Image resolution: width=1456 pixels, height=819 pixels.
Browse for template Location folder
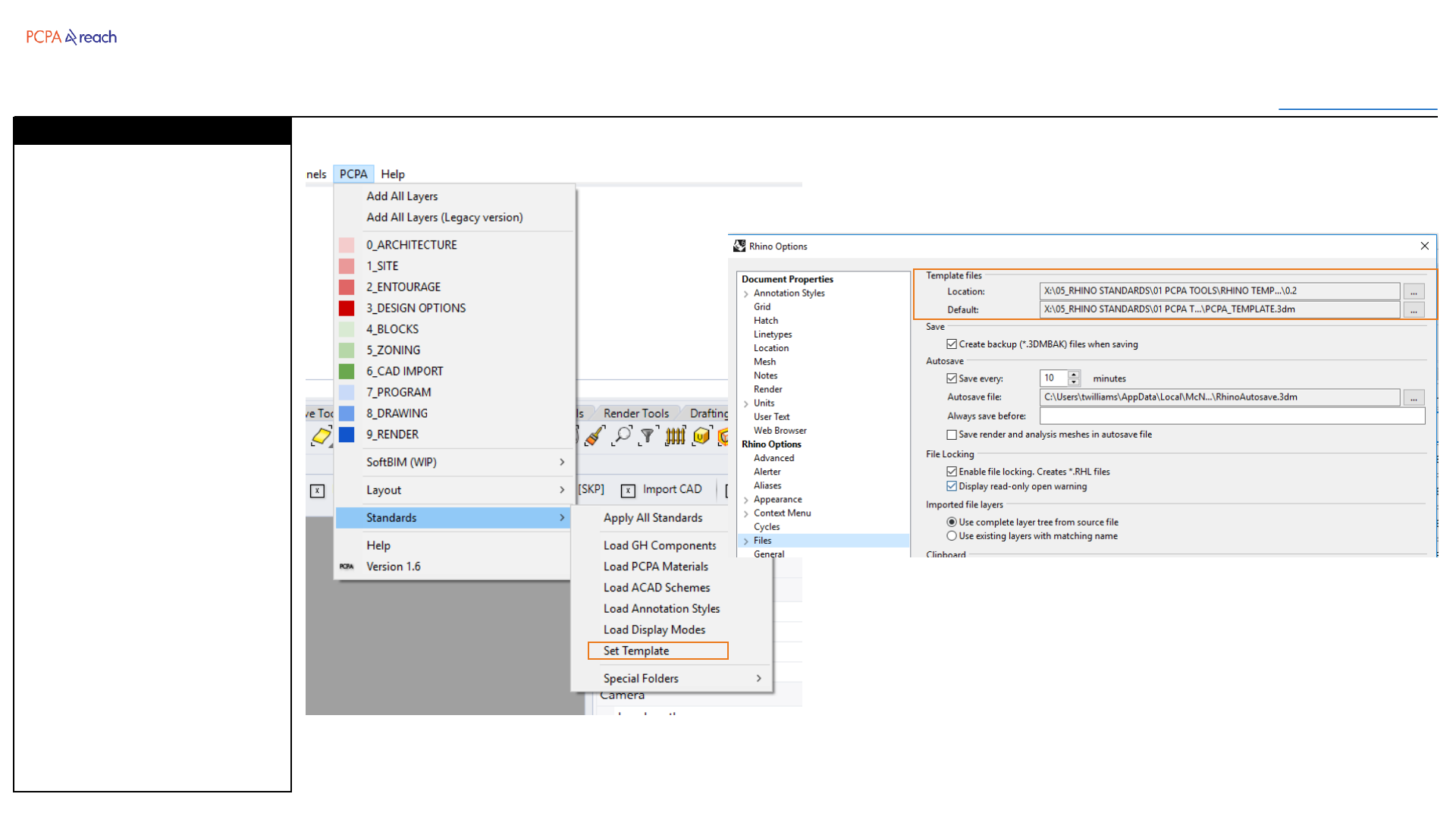pos(1414,292)
